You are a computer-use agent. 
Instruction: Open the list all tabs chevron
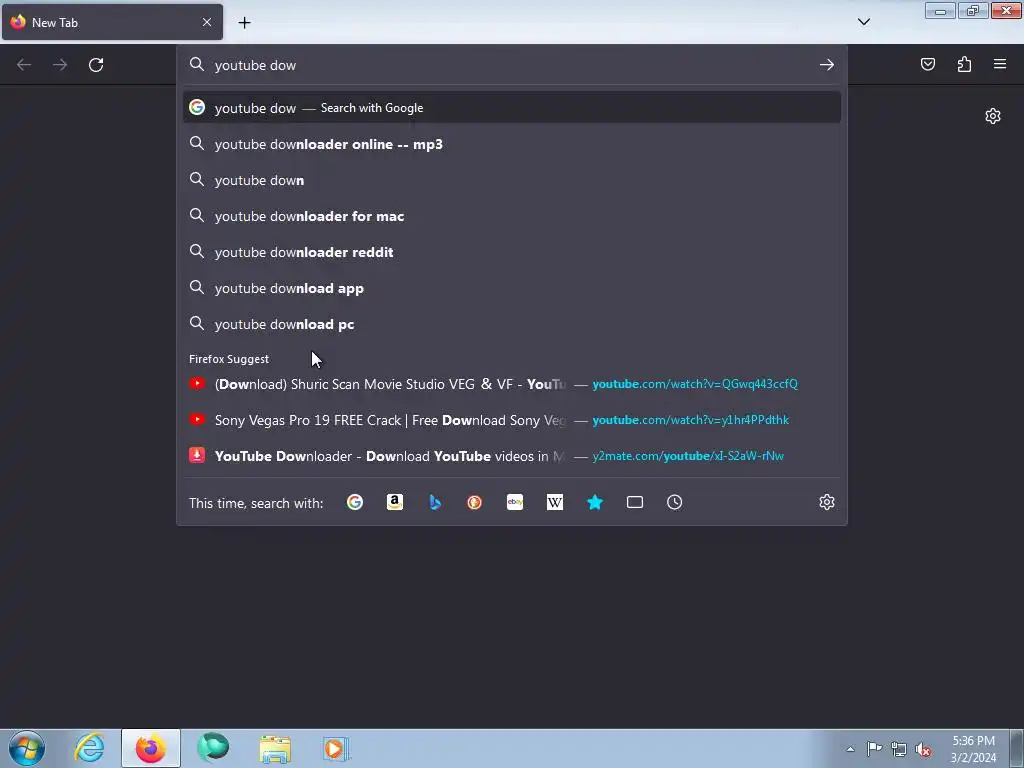coord(864,22)
